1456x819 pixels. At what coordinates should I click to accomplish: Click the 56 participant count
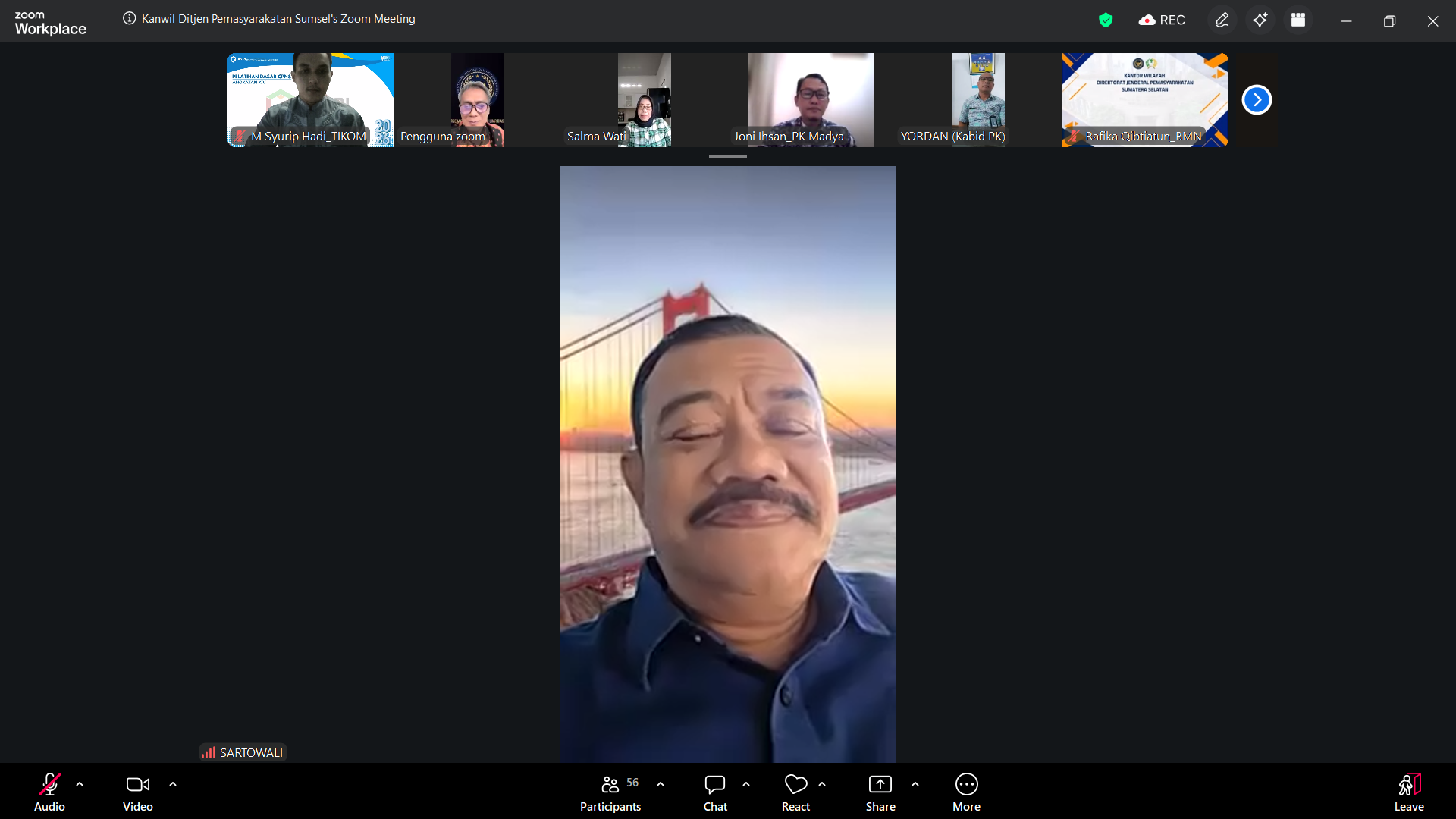point(632,783)
